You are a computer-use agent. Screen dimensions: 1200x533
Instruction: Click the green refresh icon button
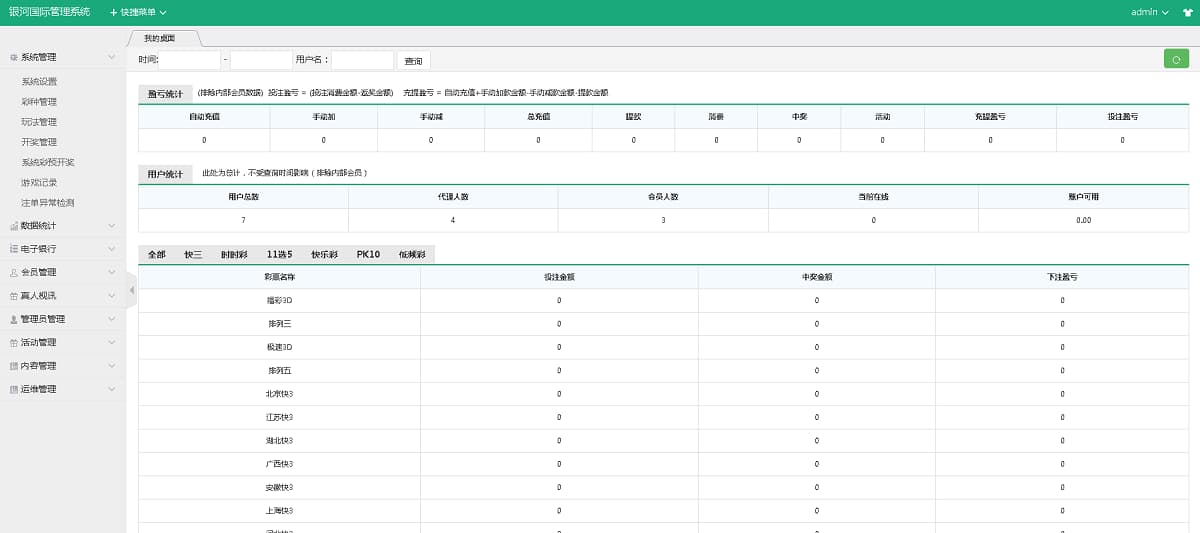(x=1176, y=60)
